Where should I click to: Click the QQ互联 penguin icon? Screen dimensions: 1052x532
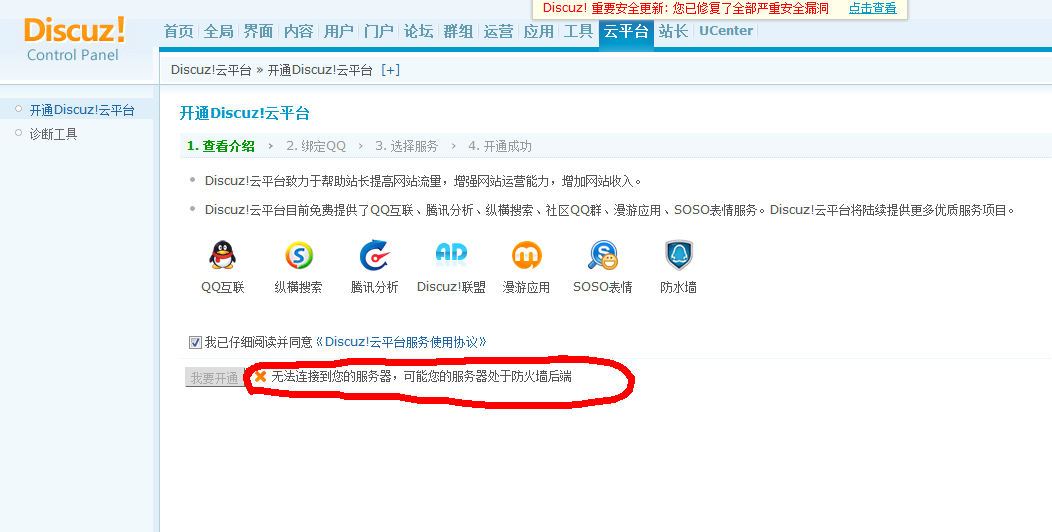pyautogui.click(x=222, y=255)
